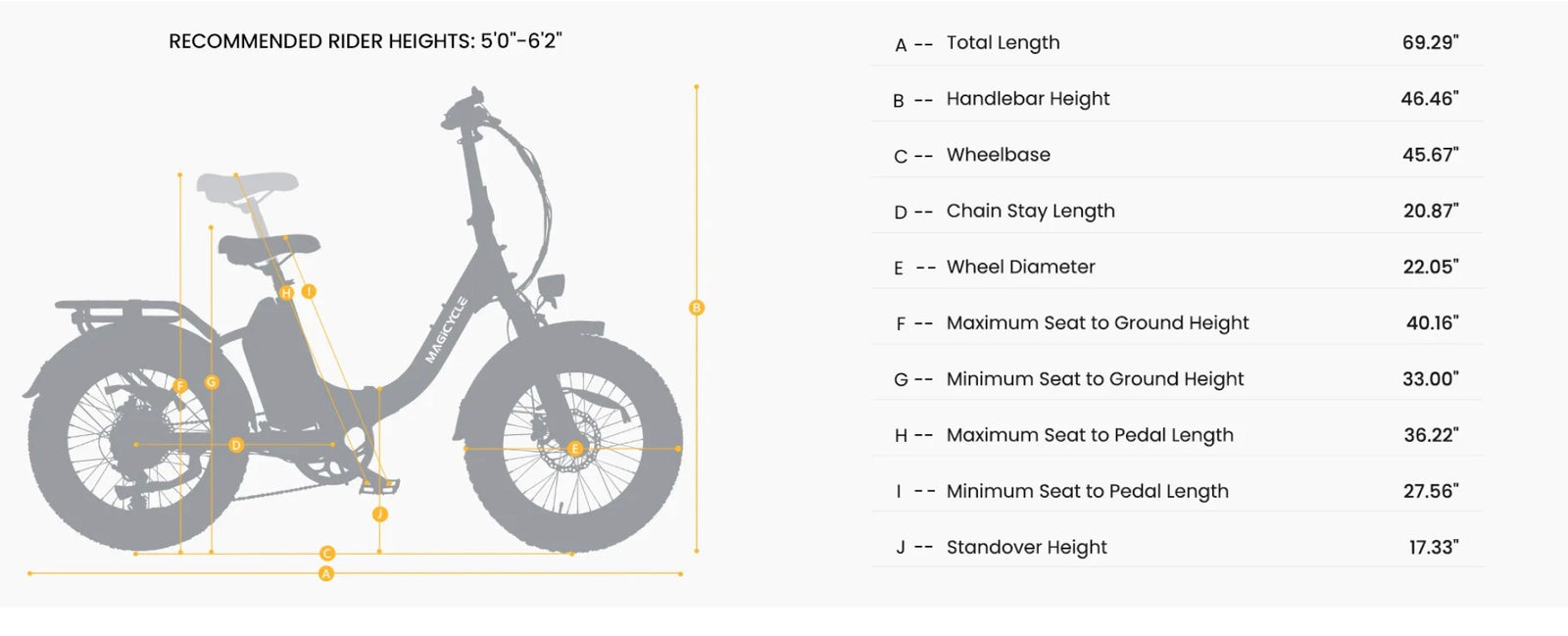Select the 46.46" handlebar height value
1568x636 pixels.
click(x=1429, y=99)
